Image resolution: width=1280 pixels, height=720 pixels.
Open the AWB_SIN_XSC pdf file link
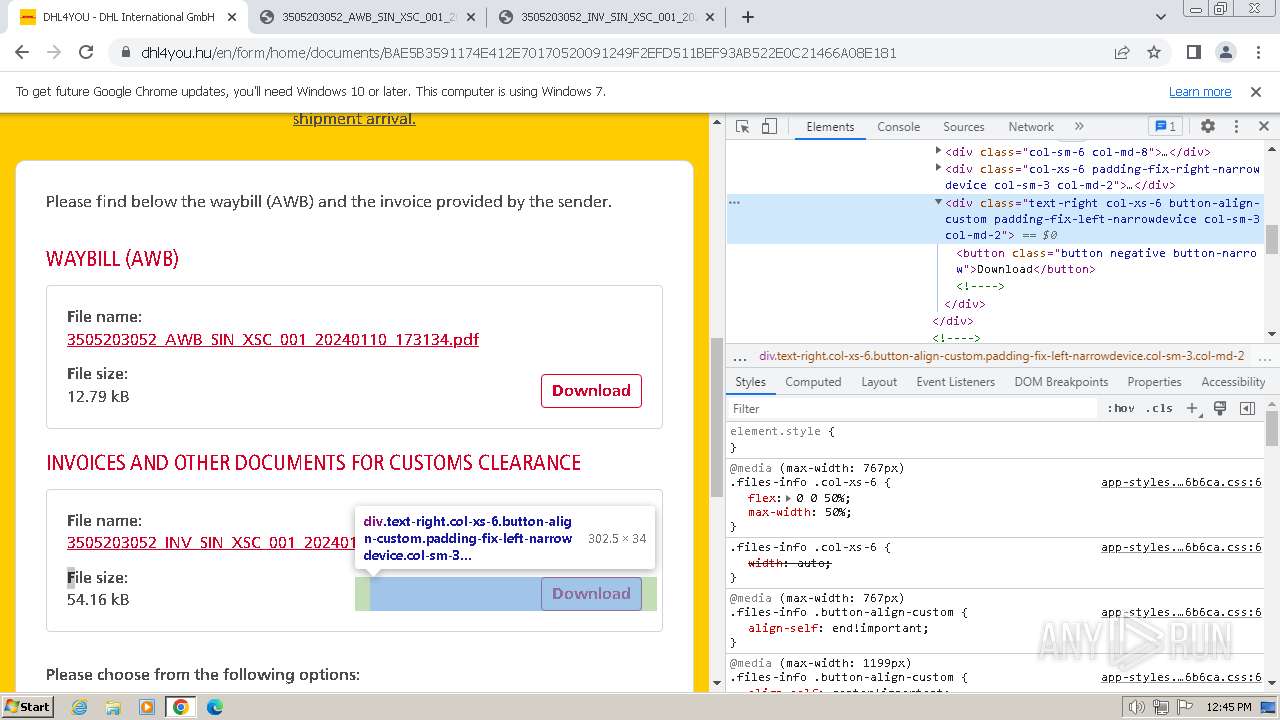273,339
